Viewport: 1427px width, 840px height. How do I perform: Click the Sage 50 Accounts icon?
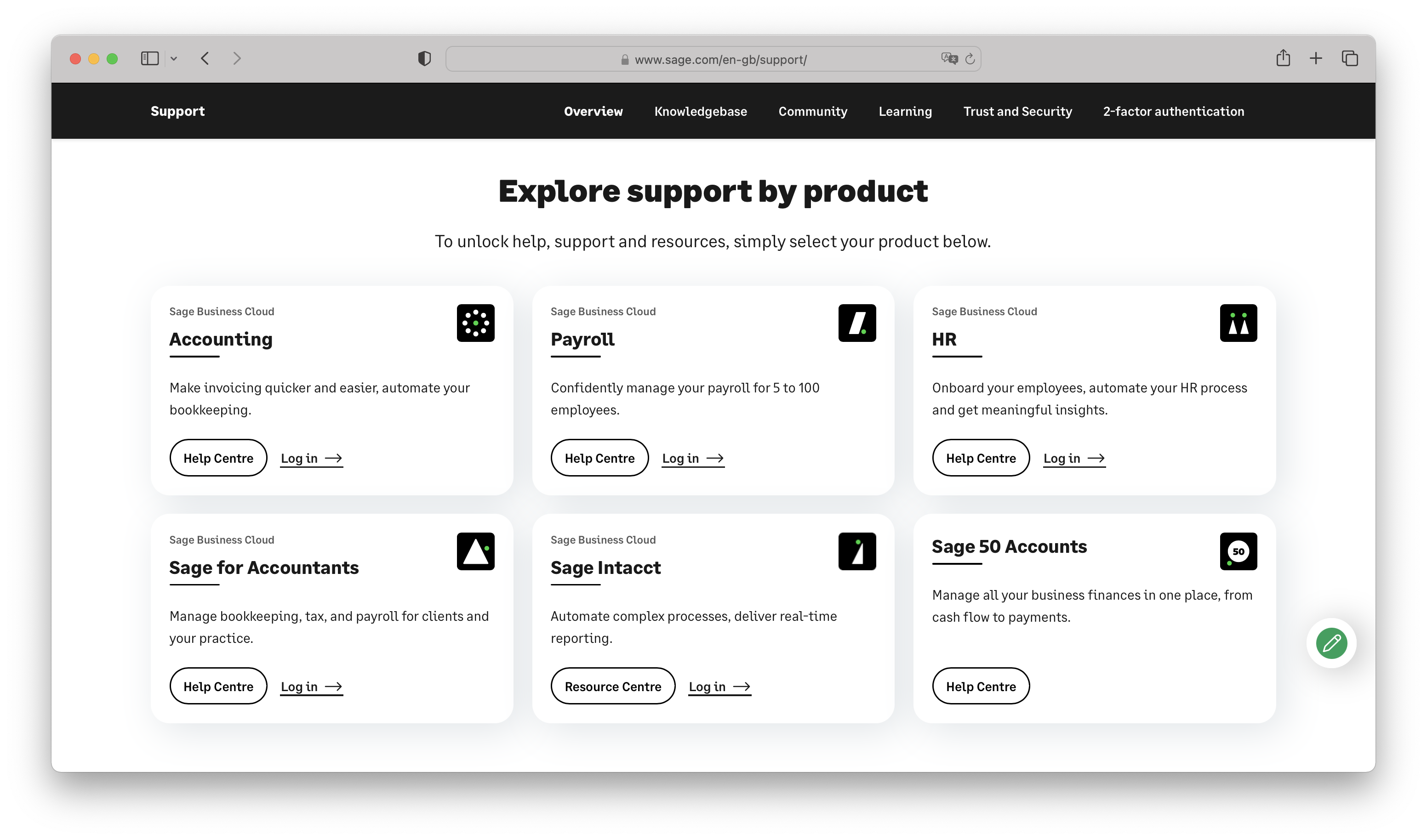pyautogui.click(x=1238, y=551)
